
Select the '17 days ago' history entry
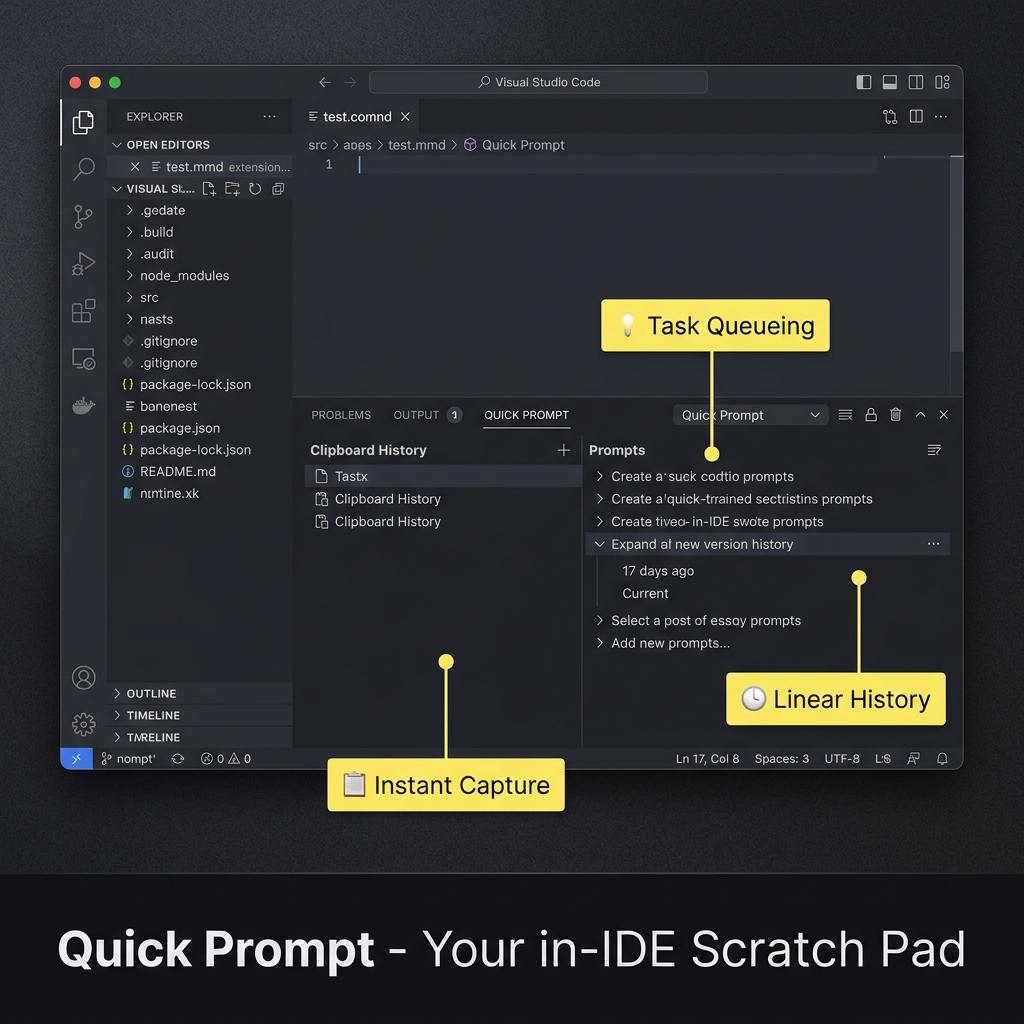[658, 571]
